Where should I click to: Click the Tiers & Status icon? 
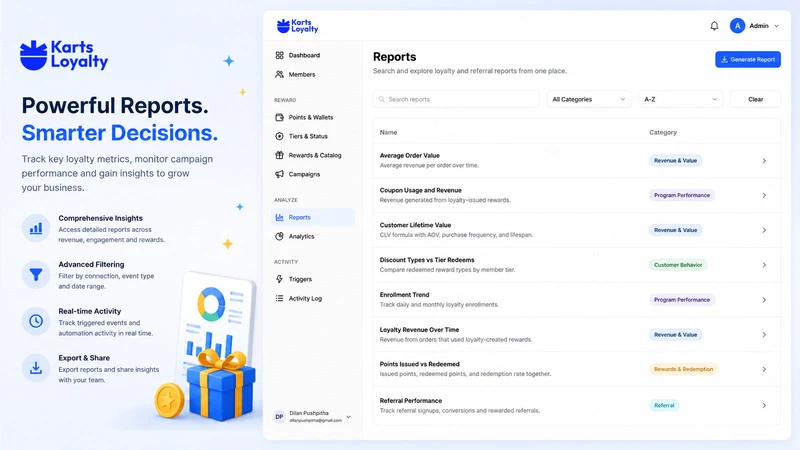pyautogui.click(x=280, y=136)
